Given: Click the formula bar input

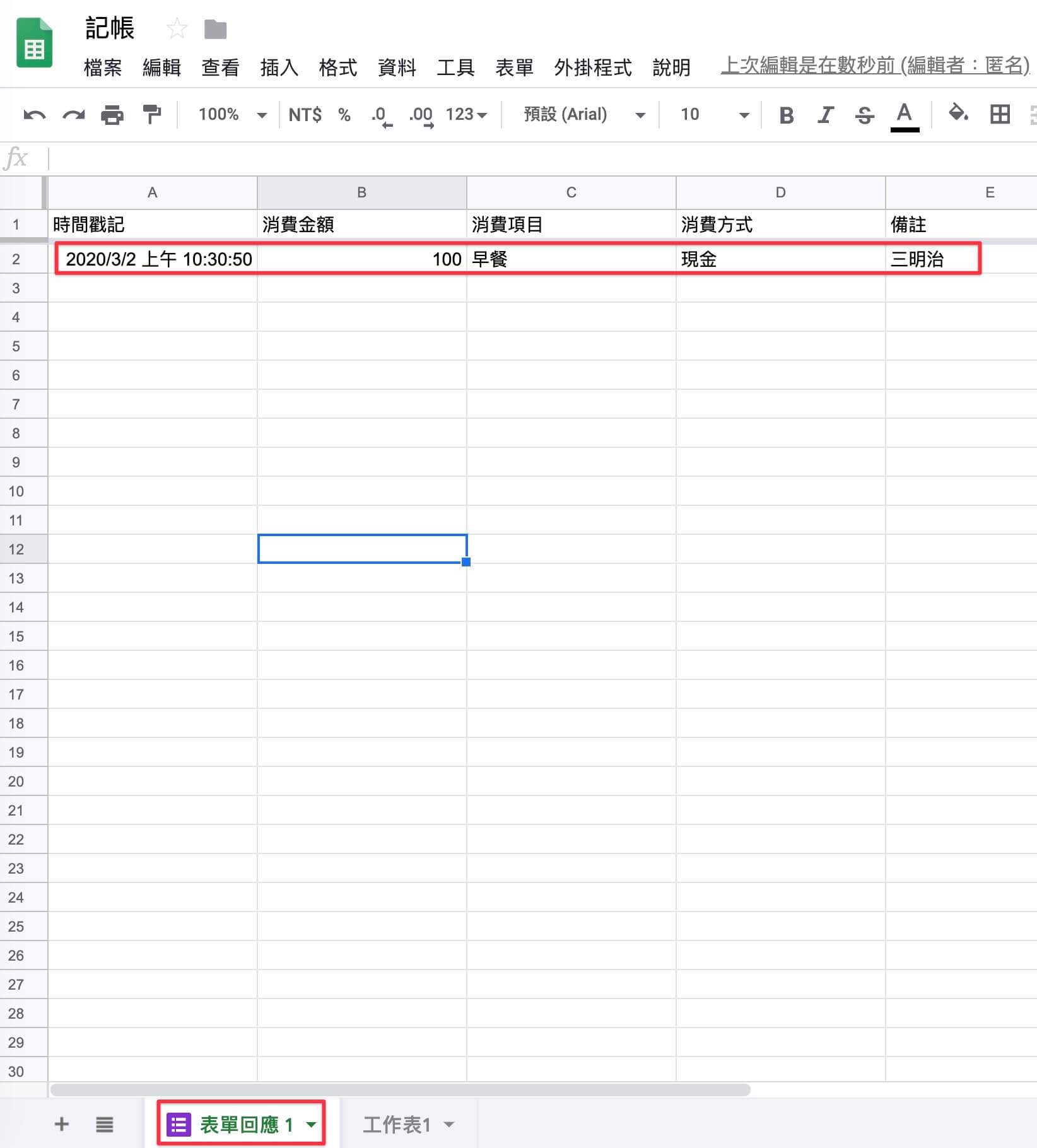Looking at the screenshot, I should point(542,158).
